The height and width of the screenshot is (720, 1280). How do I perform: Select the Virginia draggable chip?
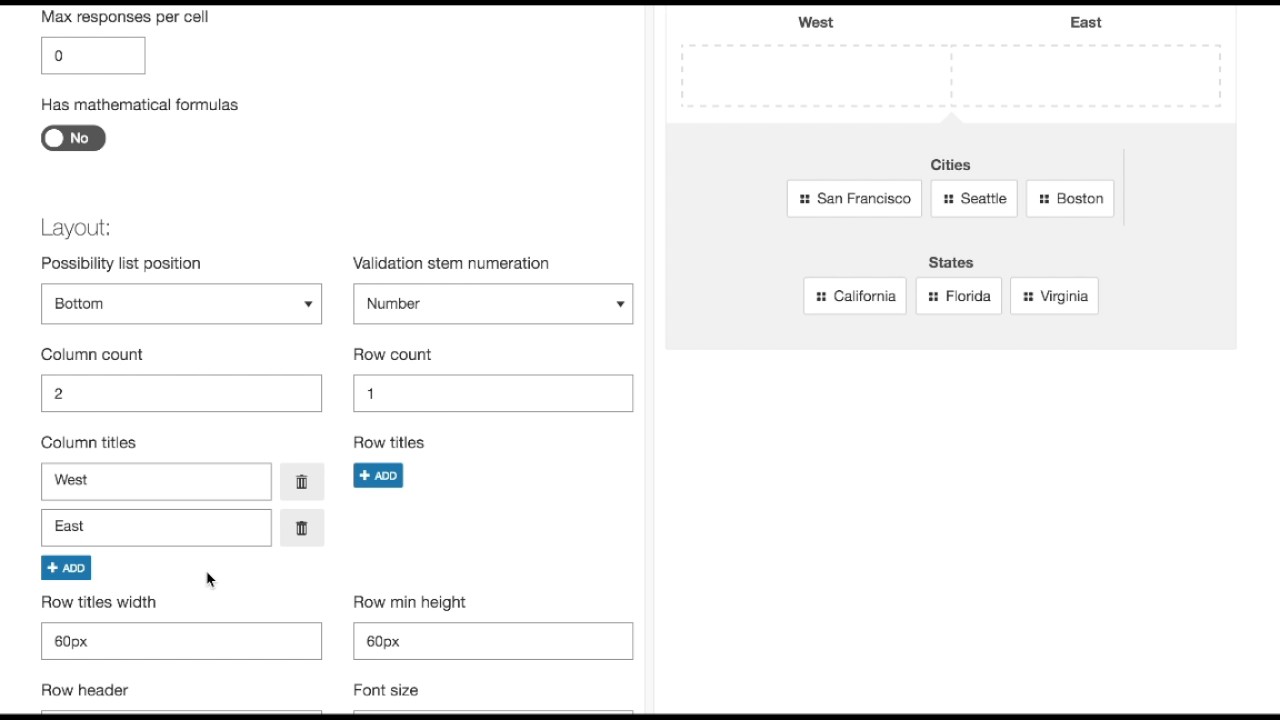coord(1054,296)
